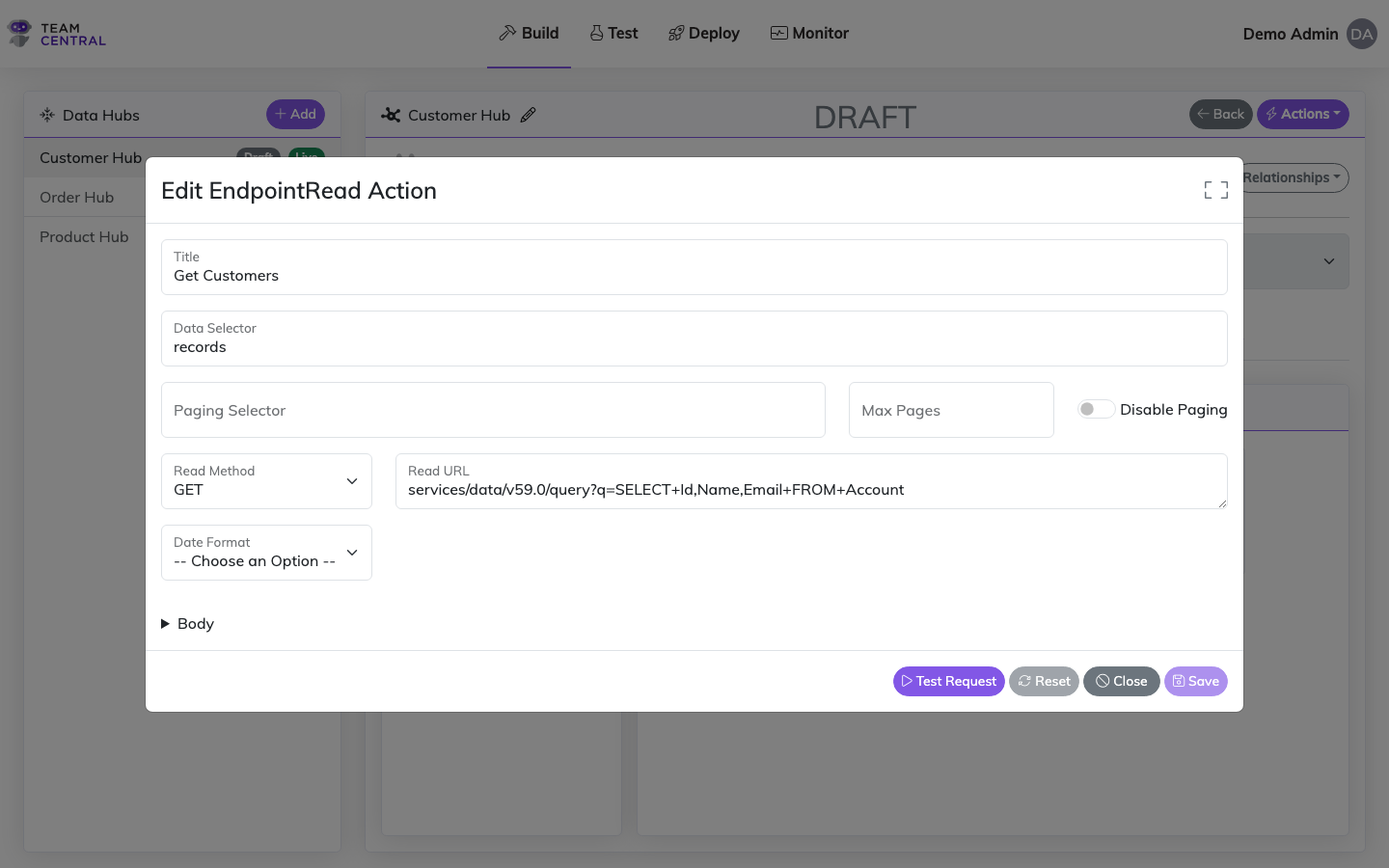
Task: Click the Demo Admin avatar badge
Action: pos(1361,33)
